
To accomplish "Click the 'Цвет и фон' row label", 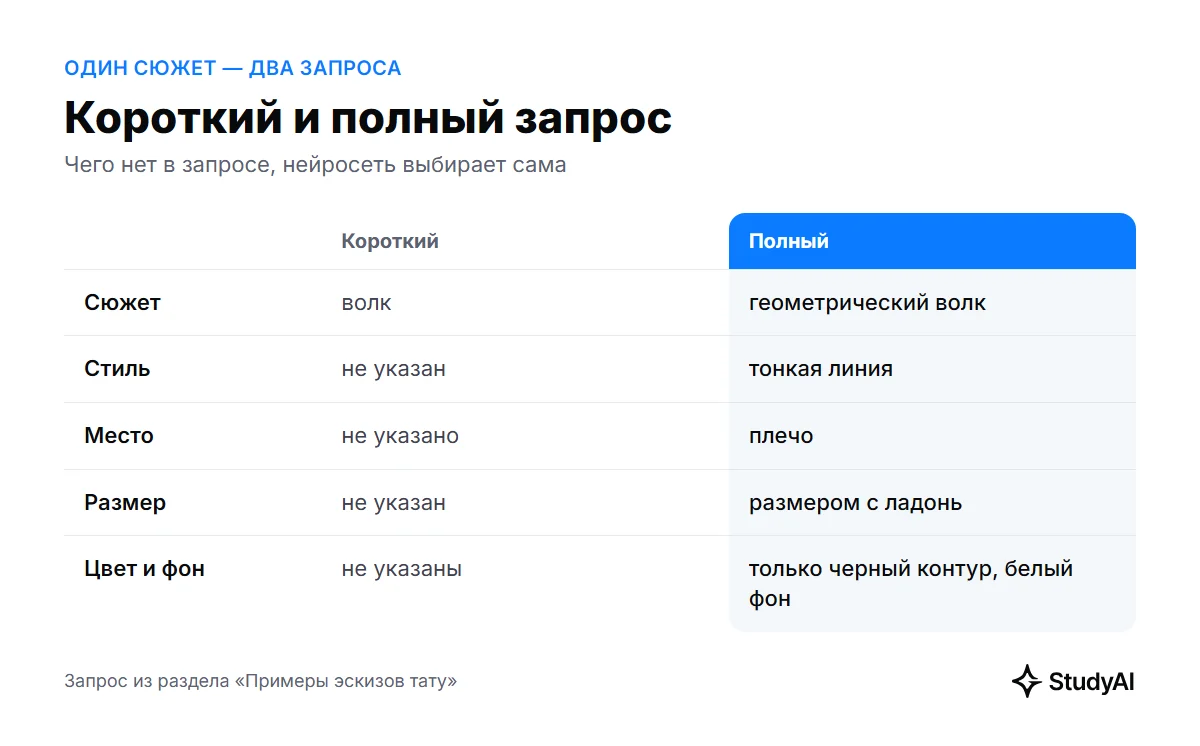I will [x=144, y=568].
